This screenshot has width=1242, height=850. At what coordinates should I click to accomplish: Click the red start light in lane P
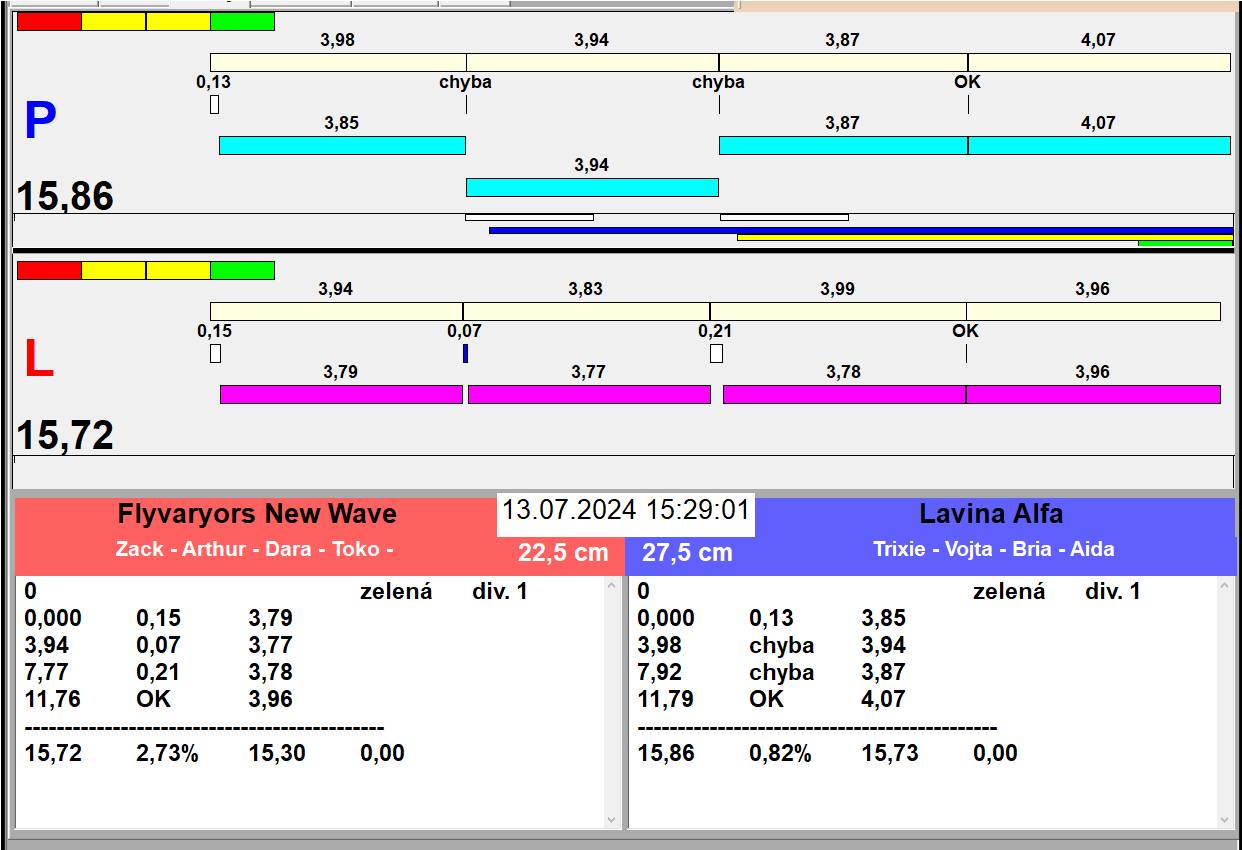point(49,21)
